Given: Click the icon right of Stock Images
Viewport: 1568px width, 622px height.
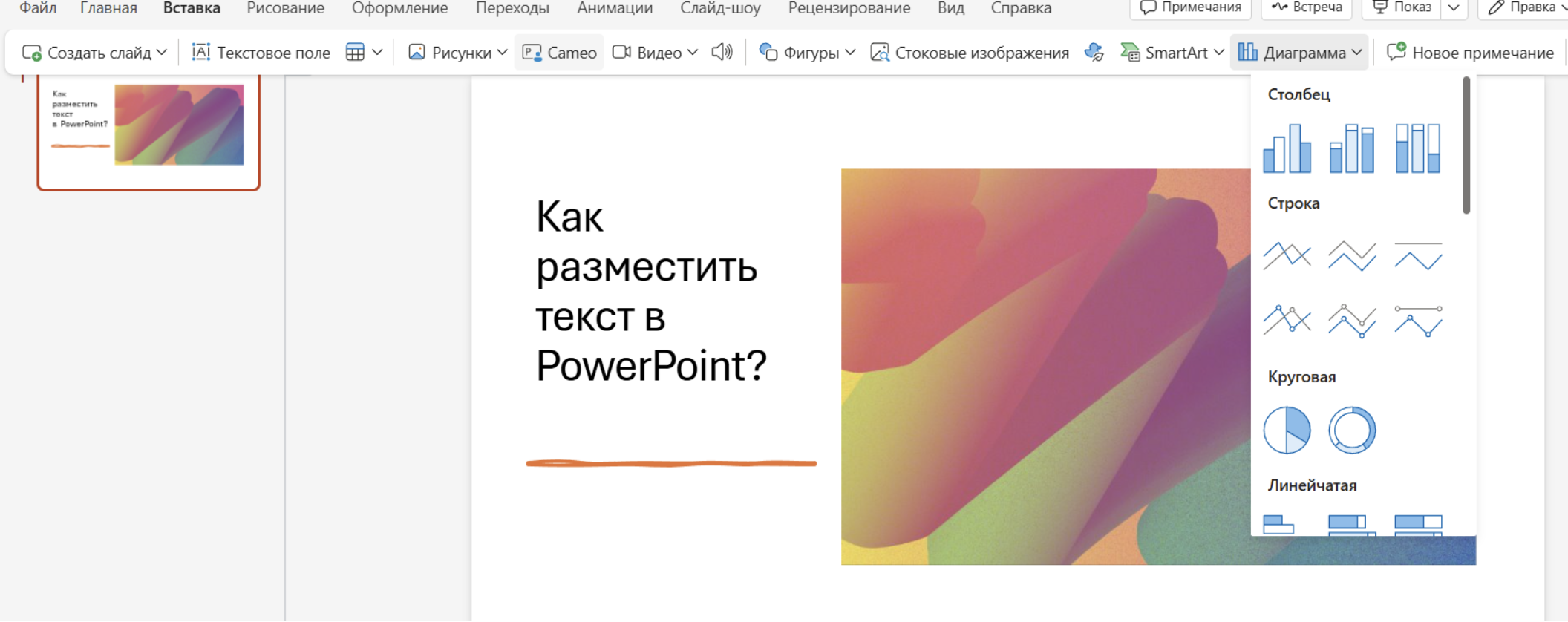Looking at the screenshot, I should [x=1094, y=52].
